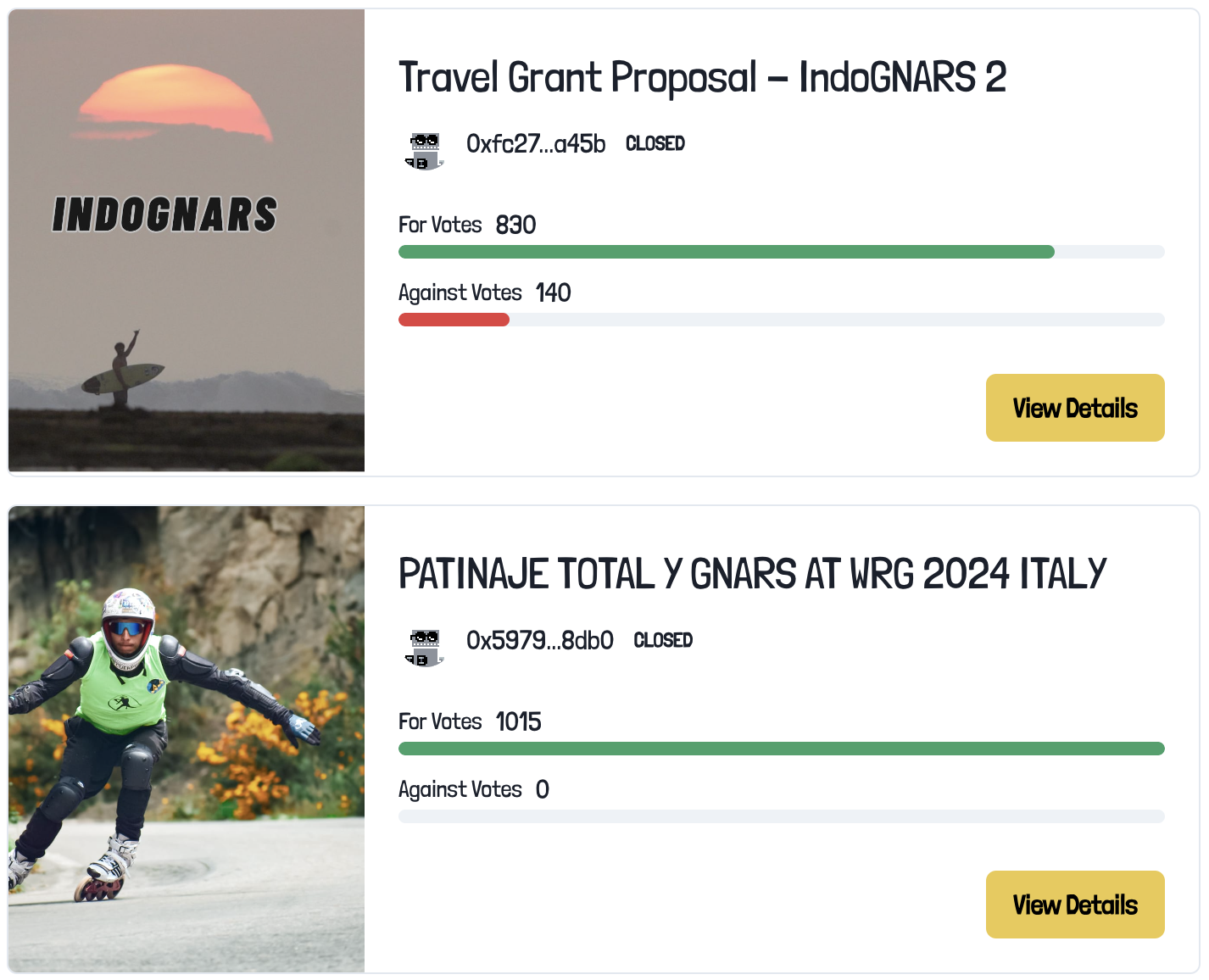
Task: Open the INDOGNARS surfer thumbnail image
Action: [x=187, y=241]
